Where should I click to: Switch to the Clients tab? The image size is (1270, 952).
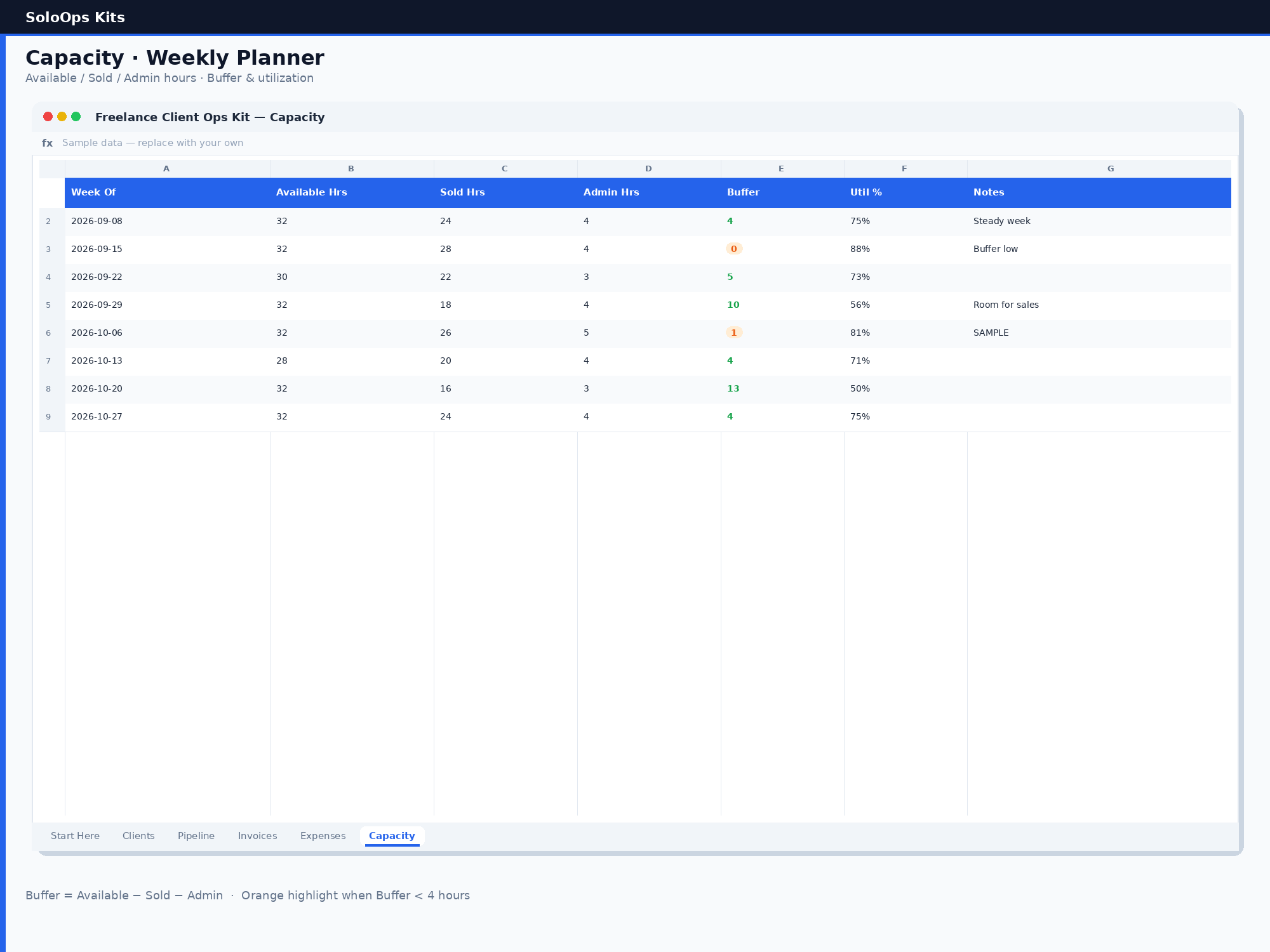pos(138,836)
